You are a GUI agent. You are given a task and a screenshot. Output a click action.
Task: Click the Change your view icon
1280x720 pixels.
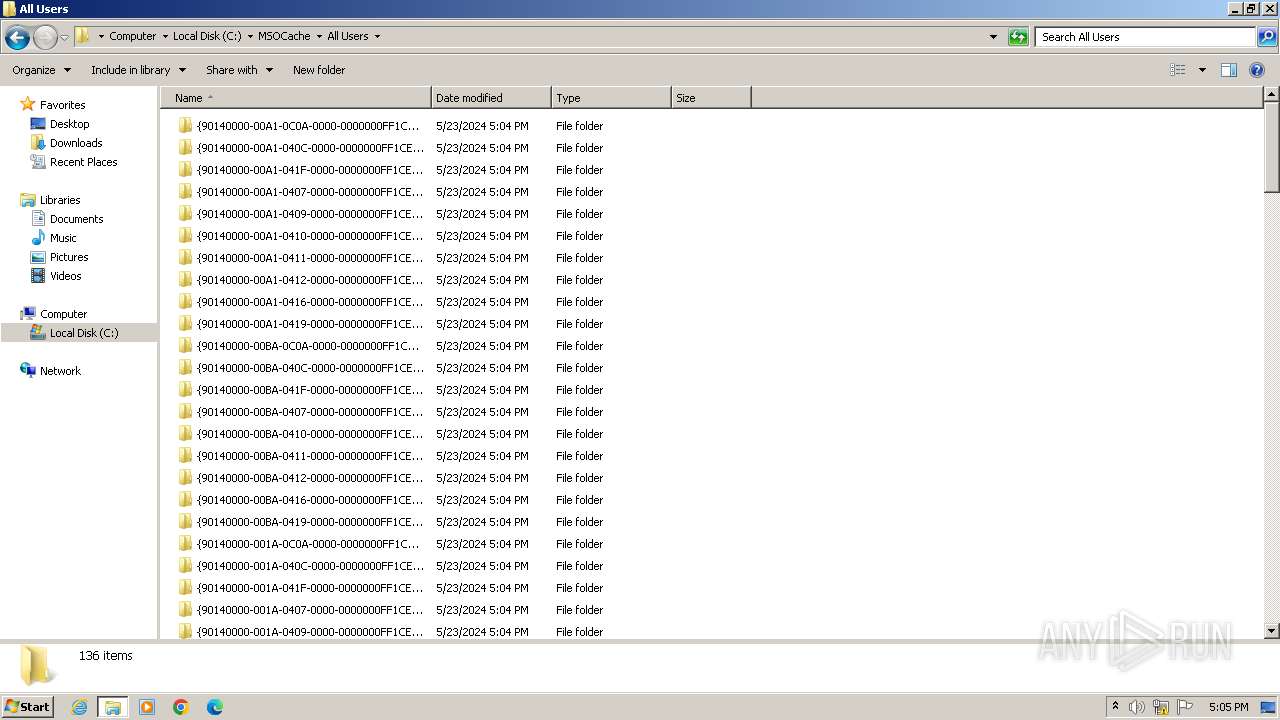pos(1178,70)
